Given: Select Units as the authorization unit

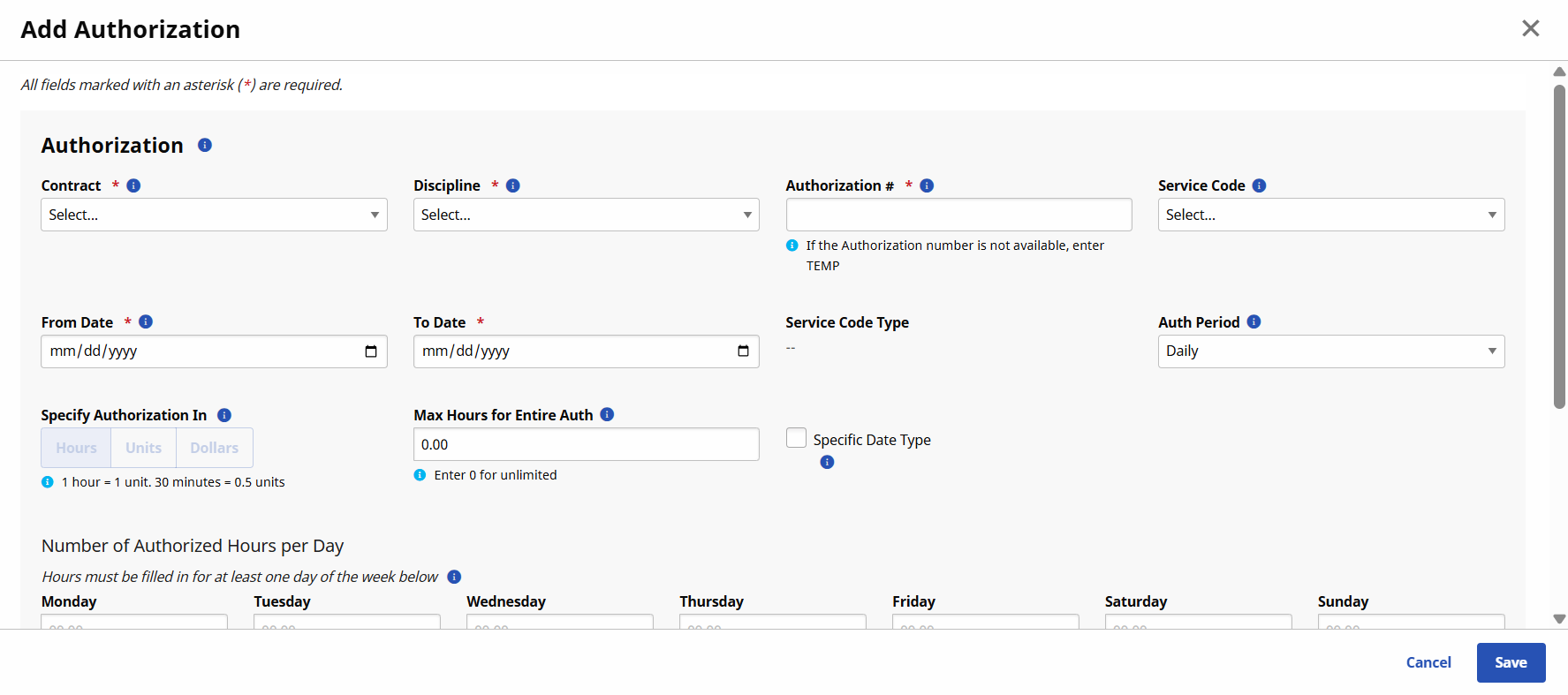Looking at the screenshot, I should [x=143, y=448].
